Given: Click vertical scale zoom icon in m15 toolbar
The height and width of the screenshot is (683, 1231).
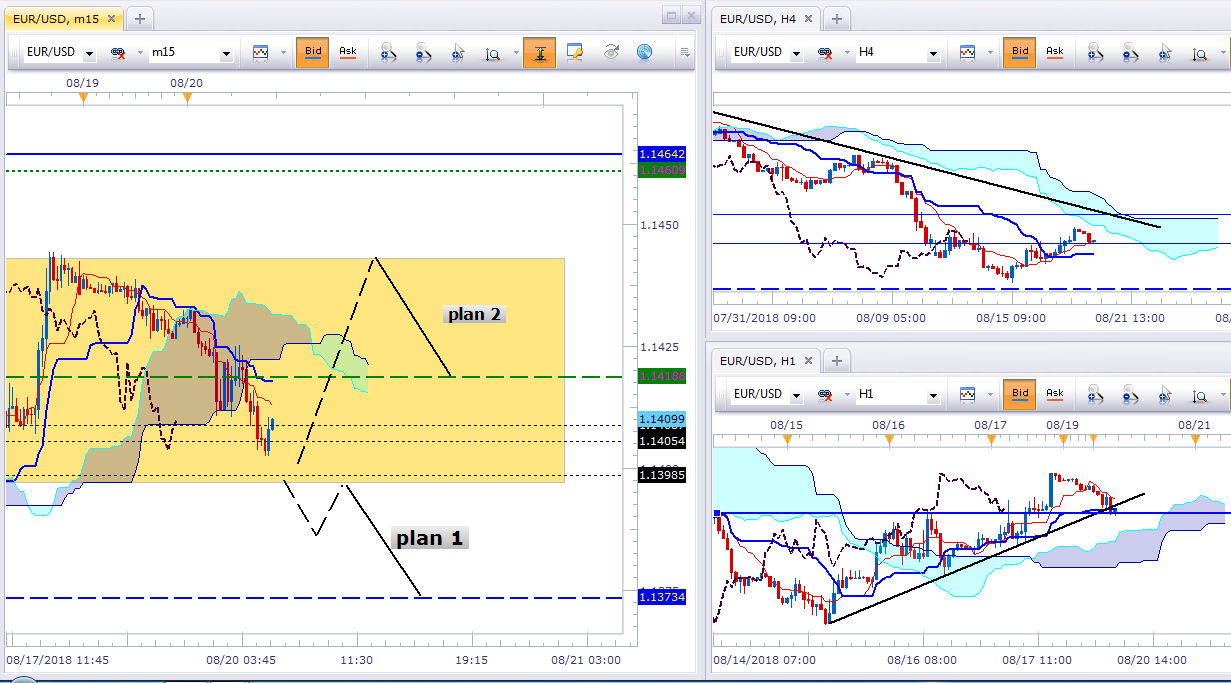Looking at the screenshot, I should (491, 52).
